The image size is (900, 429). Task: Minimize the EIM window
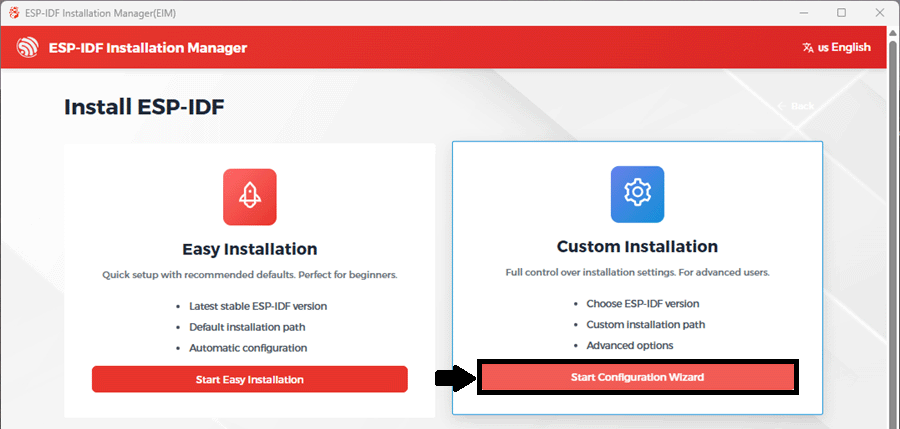click(x=803, y=13)
